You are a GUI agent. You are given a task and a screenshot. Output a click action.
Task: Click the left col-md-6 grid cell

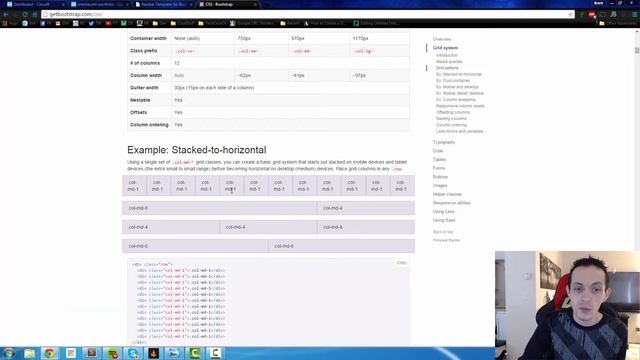click(196, 246)
